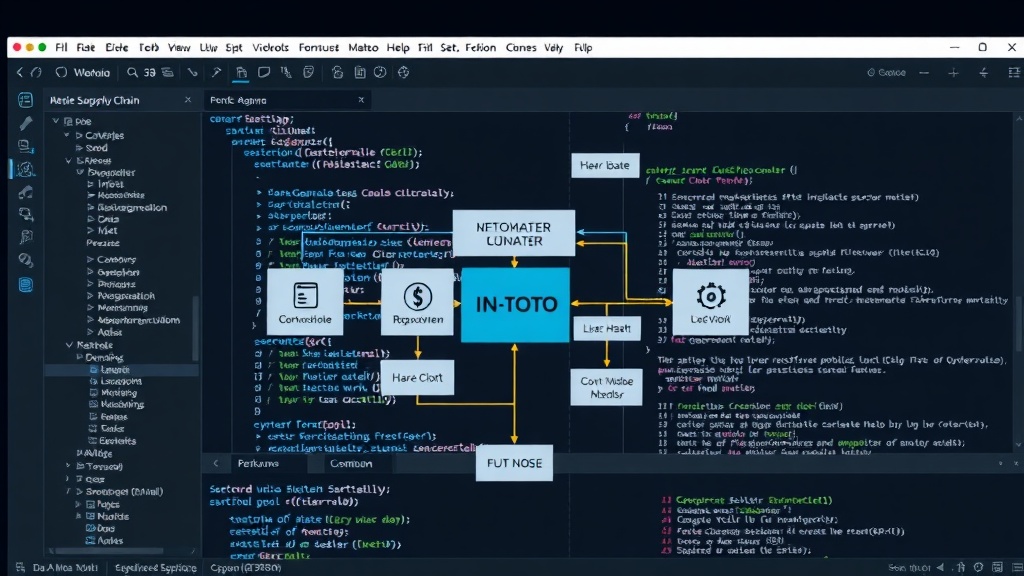Viewport: 1024px width, 576px height.
Task: Expand the Mat tree item
Action: 90,231
